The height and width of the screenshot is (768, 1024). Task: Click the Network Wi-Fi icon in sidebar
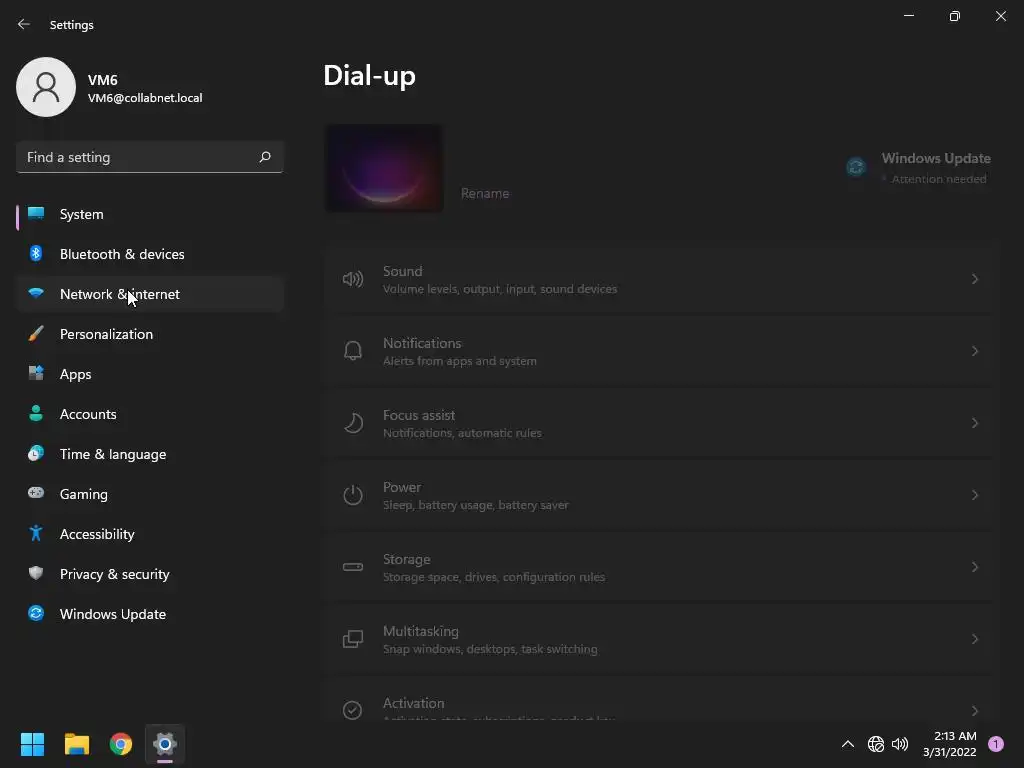[x=36, y=293]
